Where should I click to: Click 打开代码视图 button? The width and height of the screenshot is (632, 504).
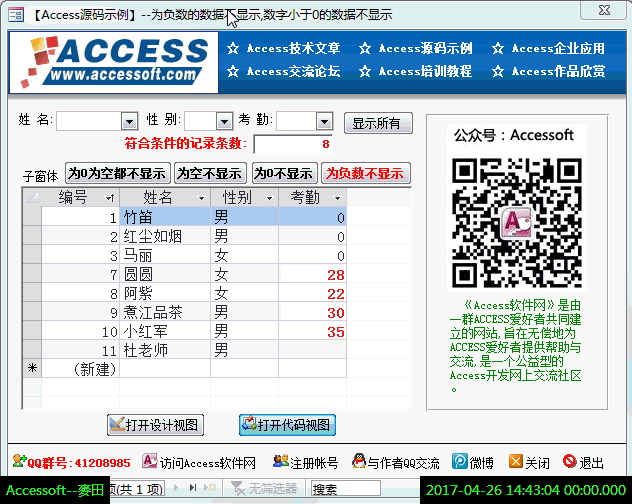[x=287, y=425]
